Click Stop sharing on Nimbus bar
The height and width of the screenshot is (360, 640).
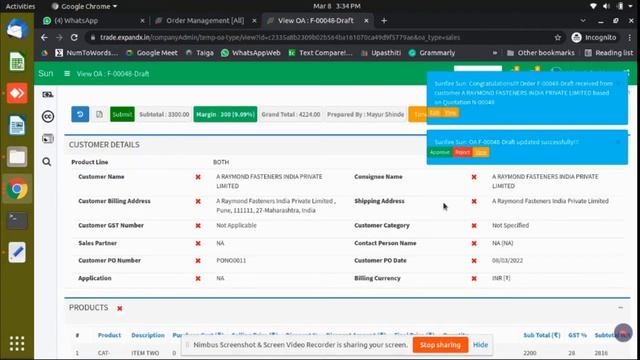[440, 345]
